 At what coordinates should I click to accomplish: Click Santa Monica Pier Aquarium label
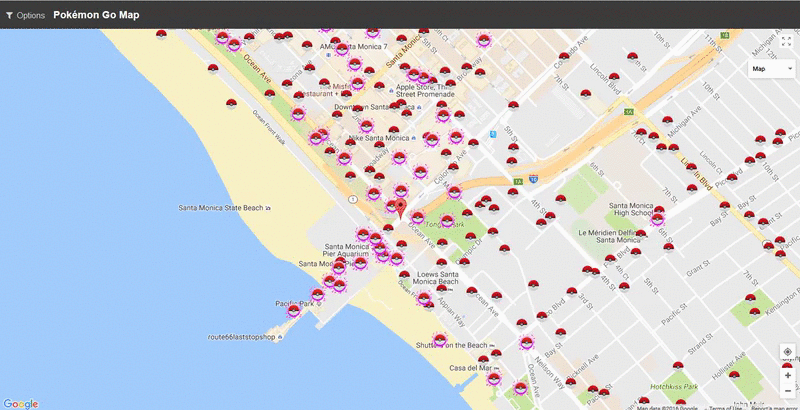point(346,250)
